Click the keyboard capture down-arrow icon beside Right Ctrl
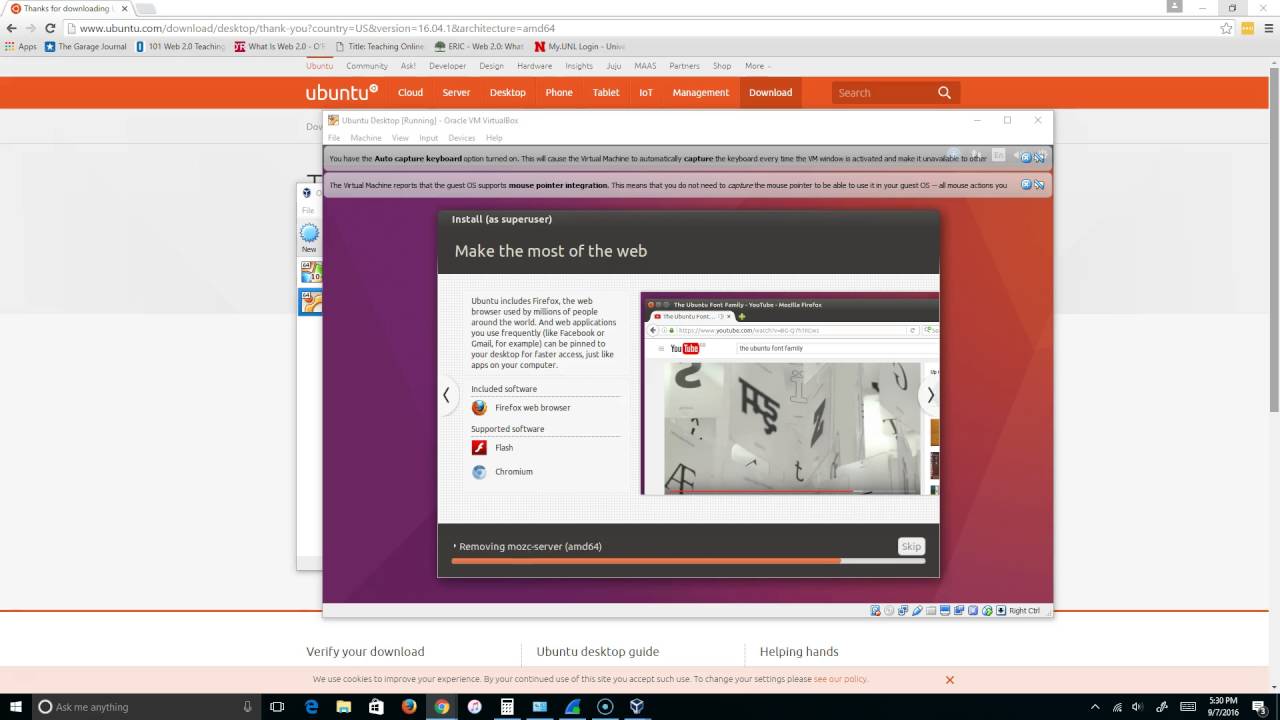This screenshot has height=720, width=1280. 1001,610
